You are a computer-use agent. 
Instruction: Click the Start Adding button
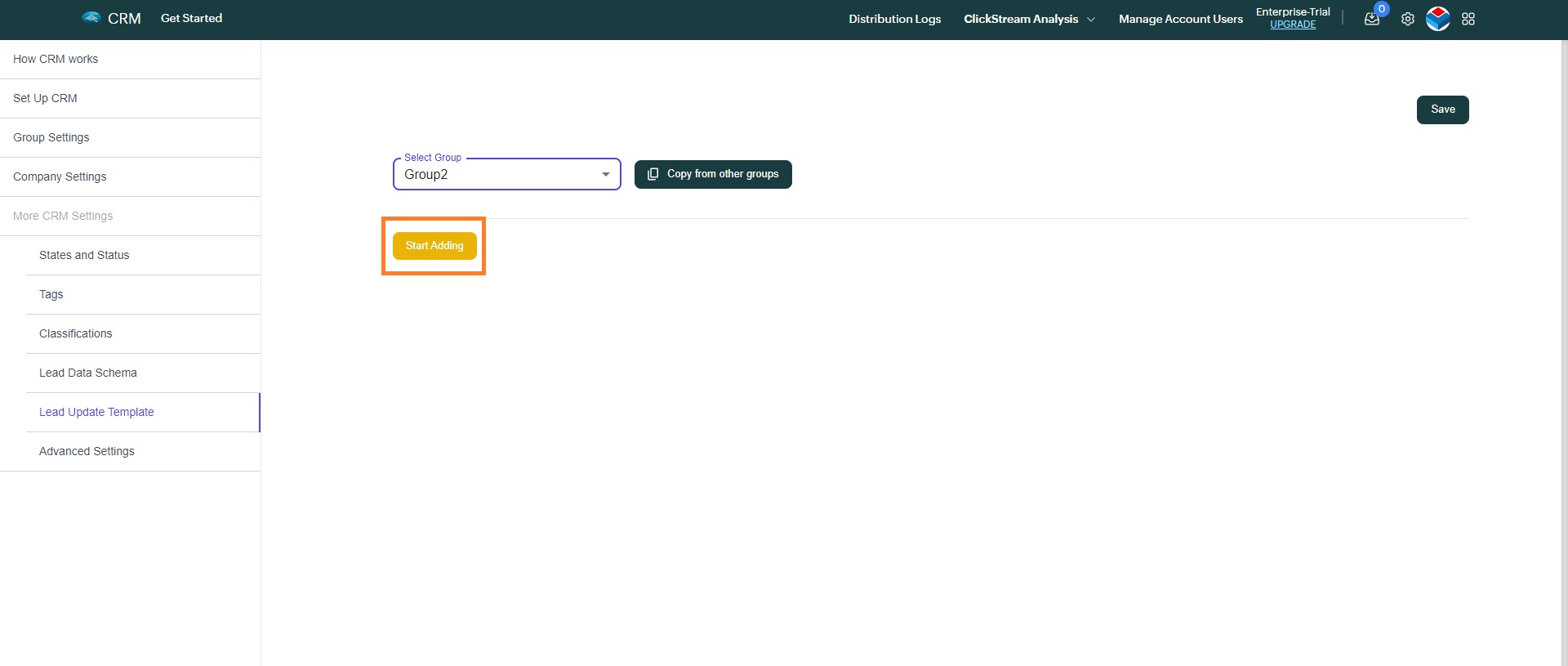tap(434, 246)
